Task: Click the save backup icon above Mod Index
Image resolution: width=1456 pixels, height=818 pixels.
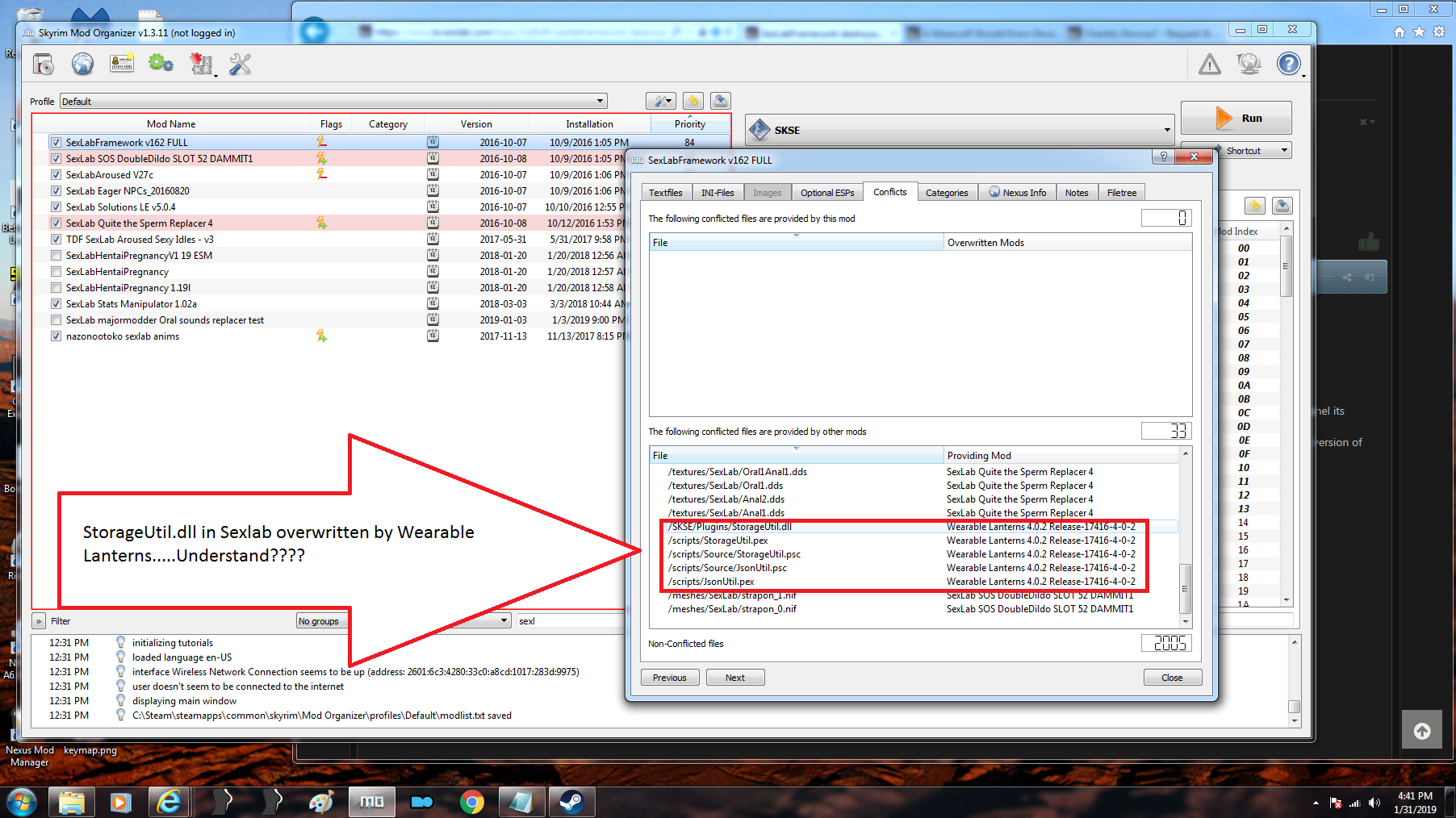Action: pos(1282,206)
